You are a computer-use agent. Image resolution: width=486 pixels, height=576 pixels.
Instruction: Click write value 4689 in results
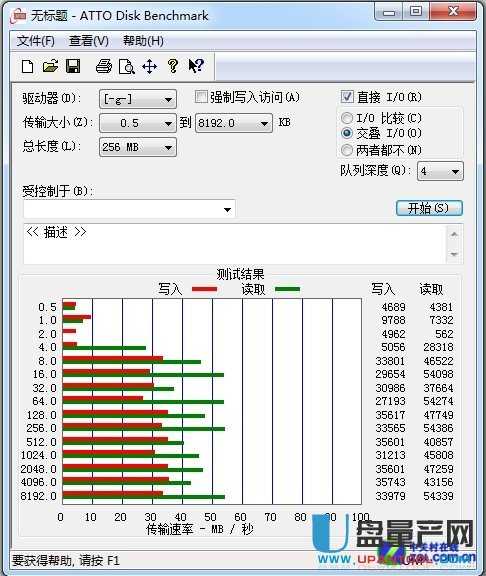[393, 307]
